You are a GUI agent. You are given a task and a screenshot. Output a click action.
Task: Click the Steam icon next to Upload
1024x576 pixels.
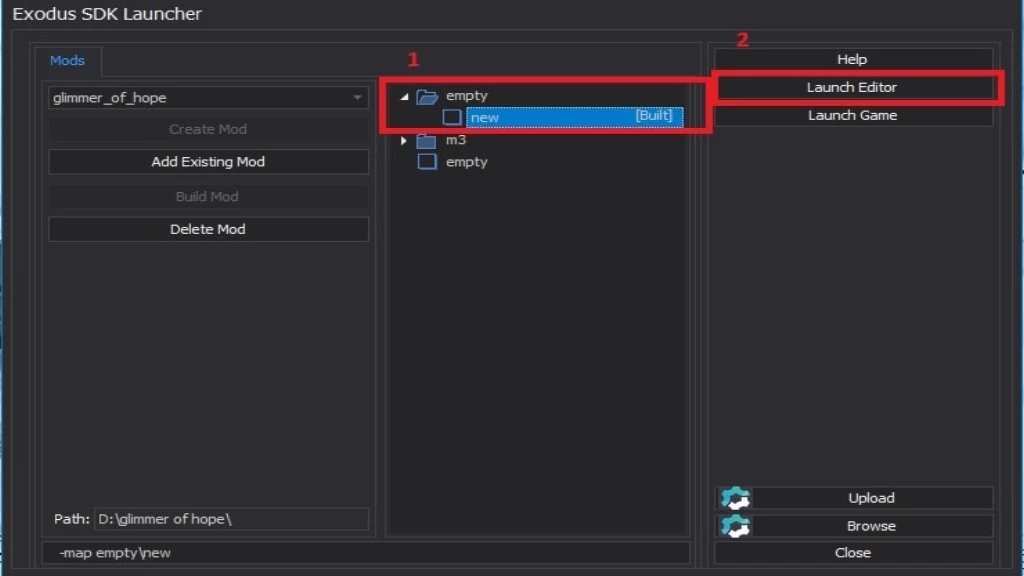pos(735,498)
